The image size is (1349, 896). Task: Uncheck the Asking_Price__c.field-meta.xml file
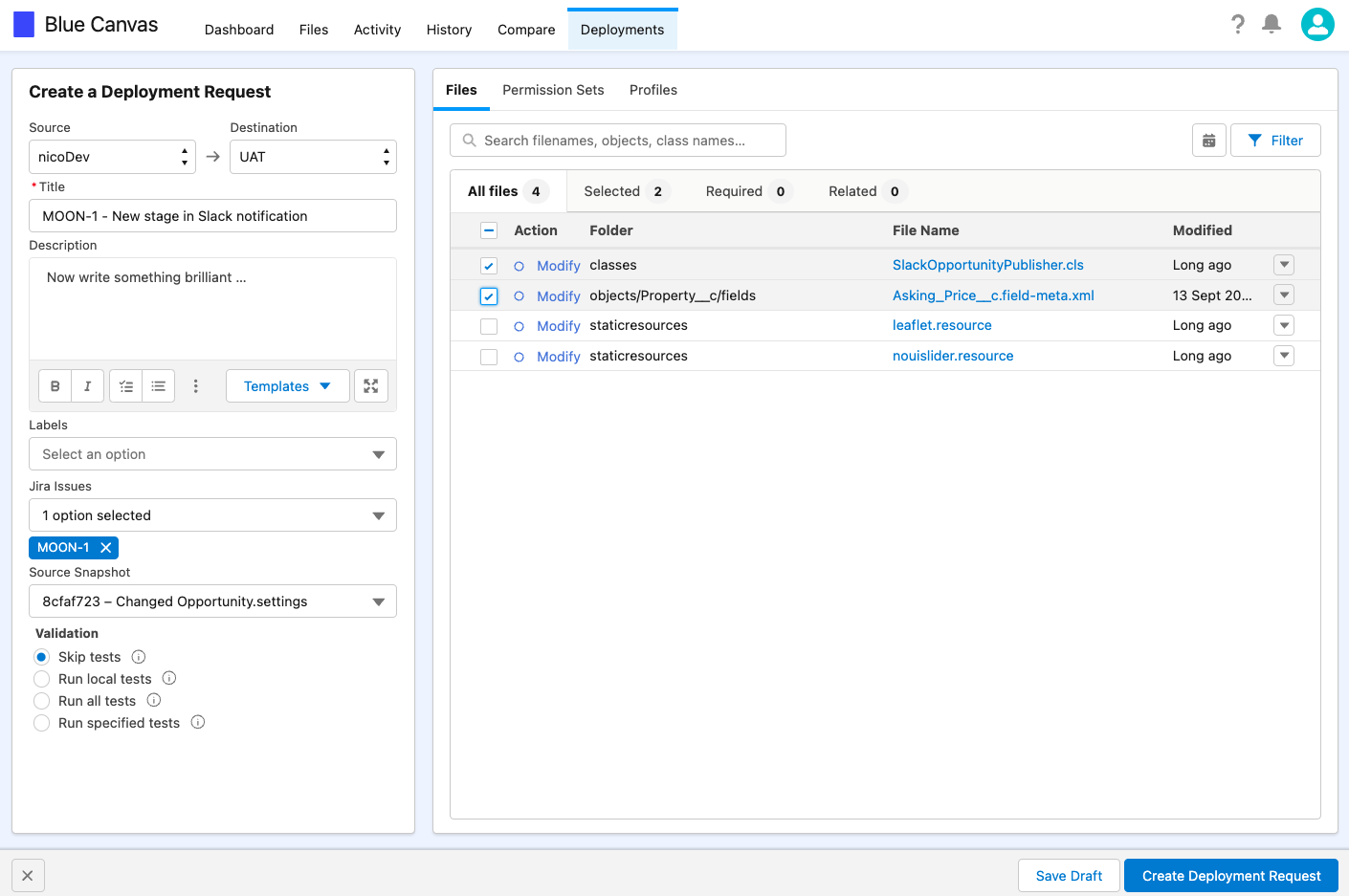pos(489,296)
